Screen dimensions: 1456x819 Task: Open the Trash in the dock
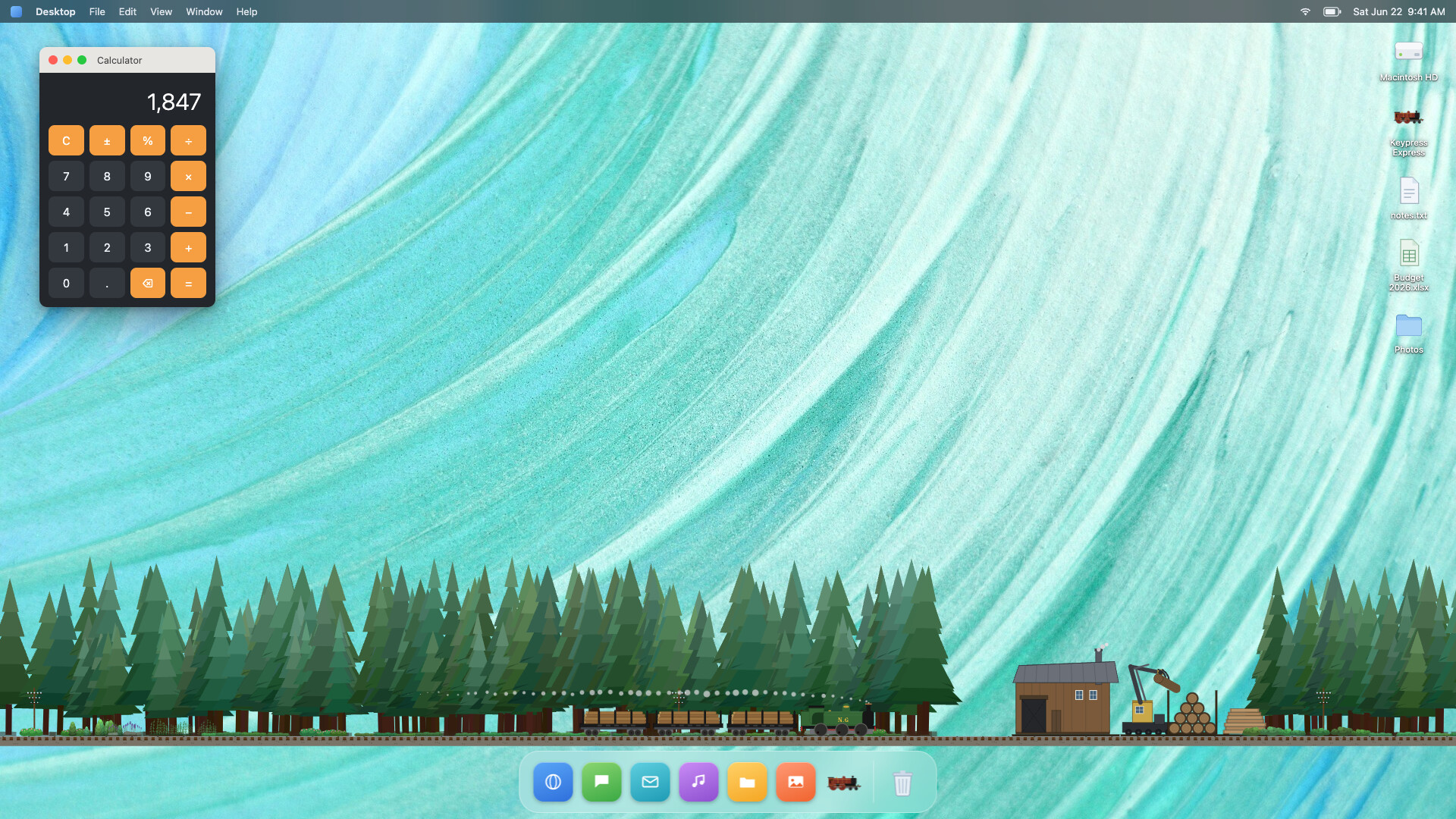[x=902, y=782]
